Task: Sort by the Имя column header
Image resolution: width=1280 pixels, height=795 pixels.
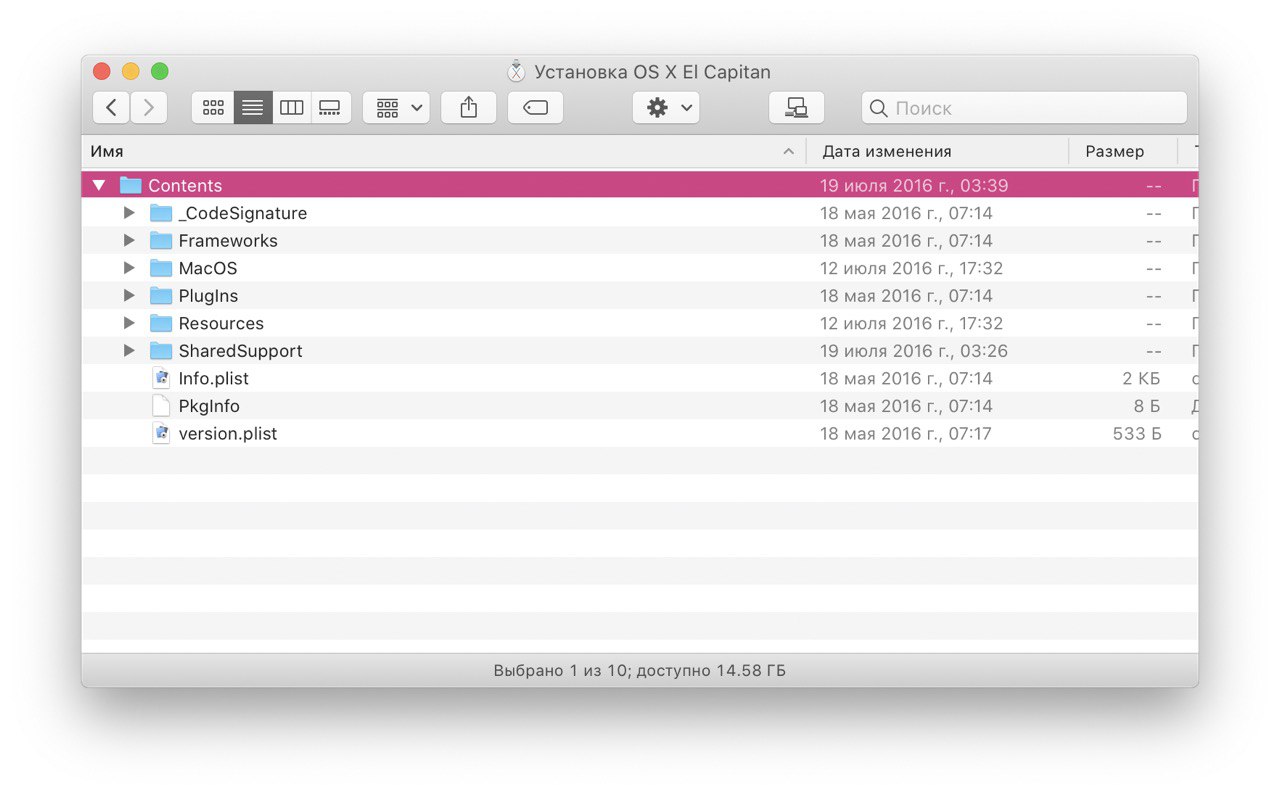Action: 443,152
